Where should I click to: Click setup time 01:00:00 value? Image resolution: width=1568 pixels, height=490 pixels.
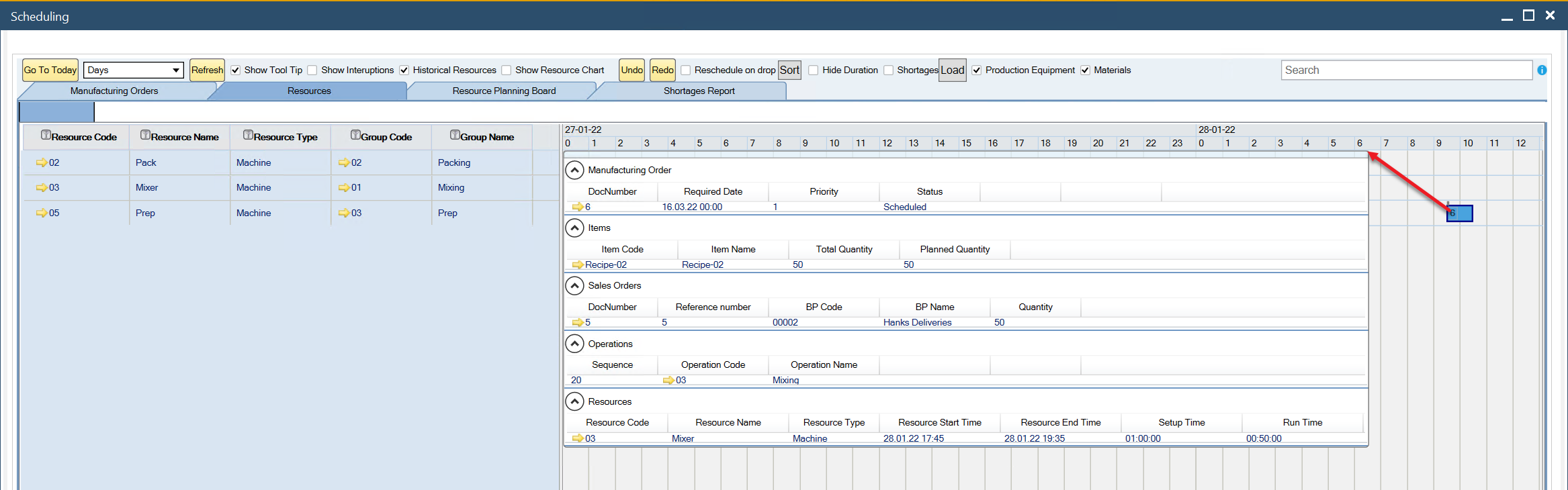(1143, 438)
